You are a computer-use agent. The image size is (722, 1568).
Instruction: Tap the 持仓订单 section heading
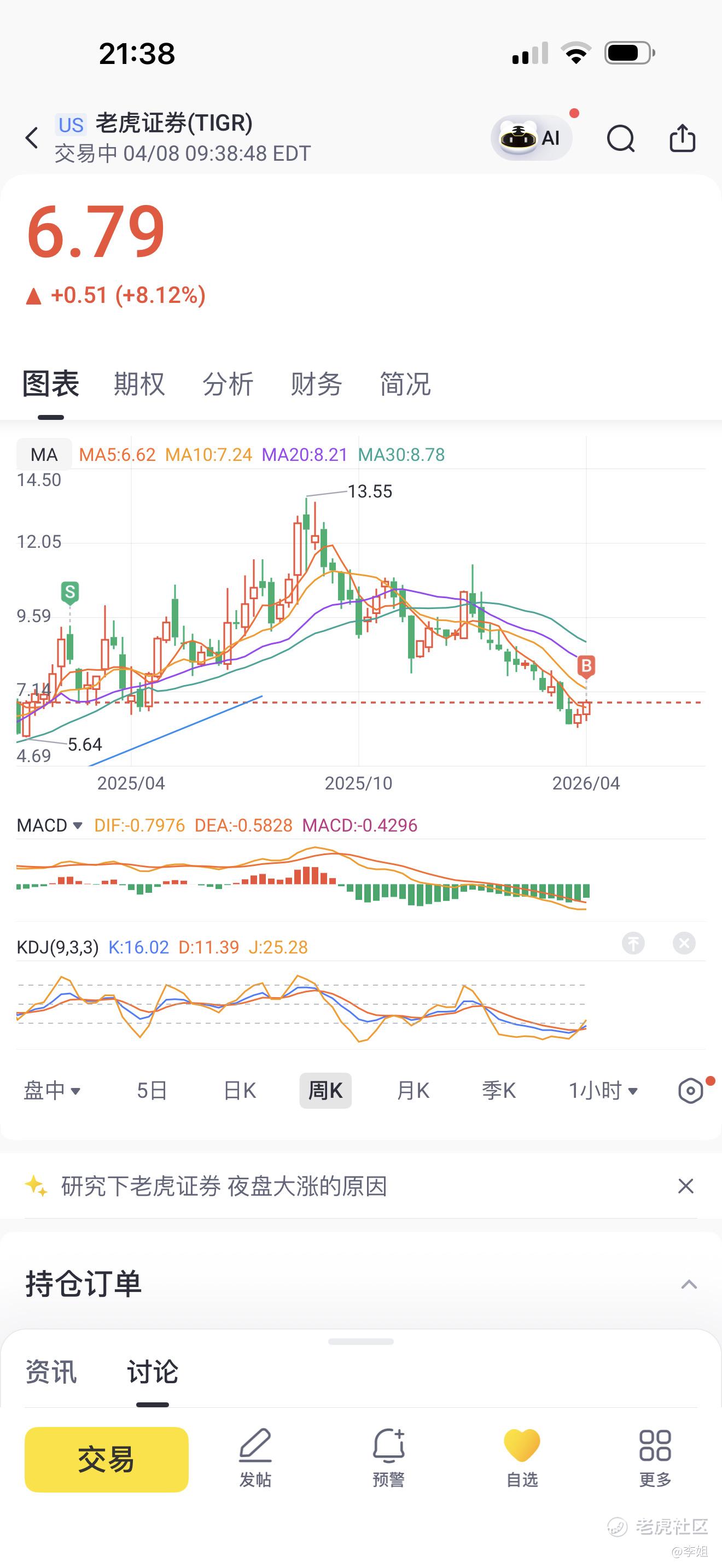(83, 1284)
